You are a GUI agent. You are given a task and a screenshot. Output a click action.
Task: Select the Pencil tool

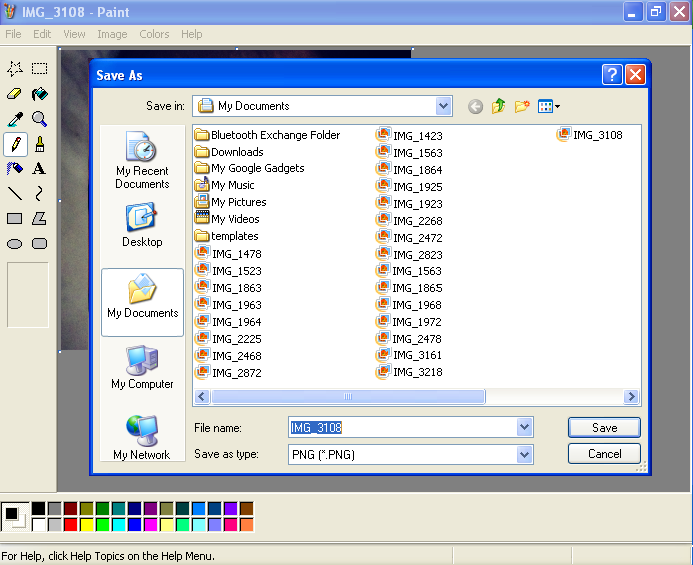click(15, 144)
